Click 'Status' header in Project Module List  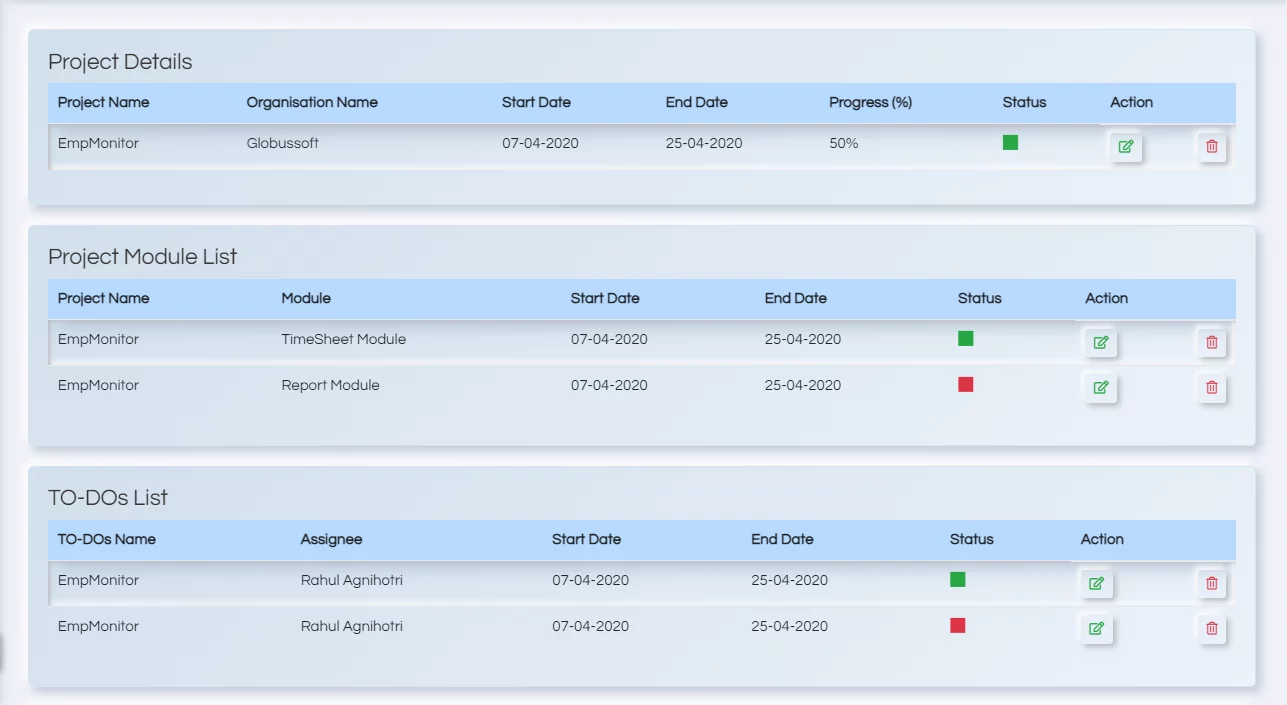(x=980, y=298)
